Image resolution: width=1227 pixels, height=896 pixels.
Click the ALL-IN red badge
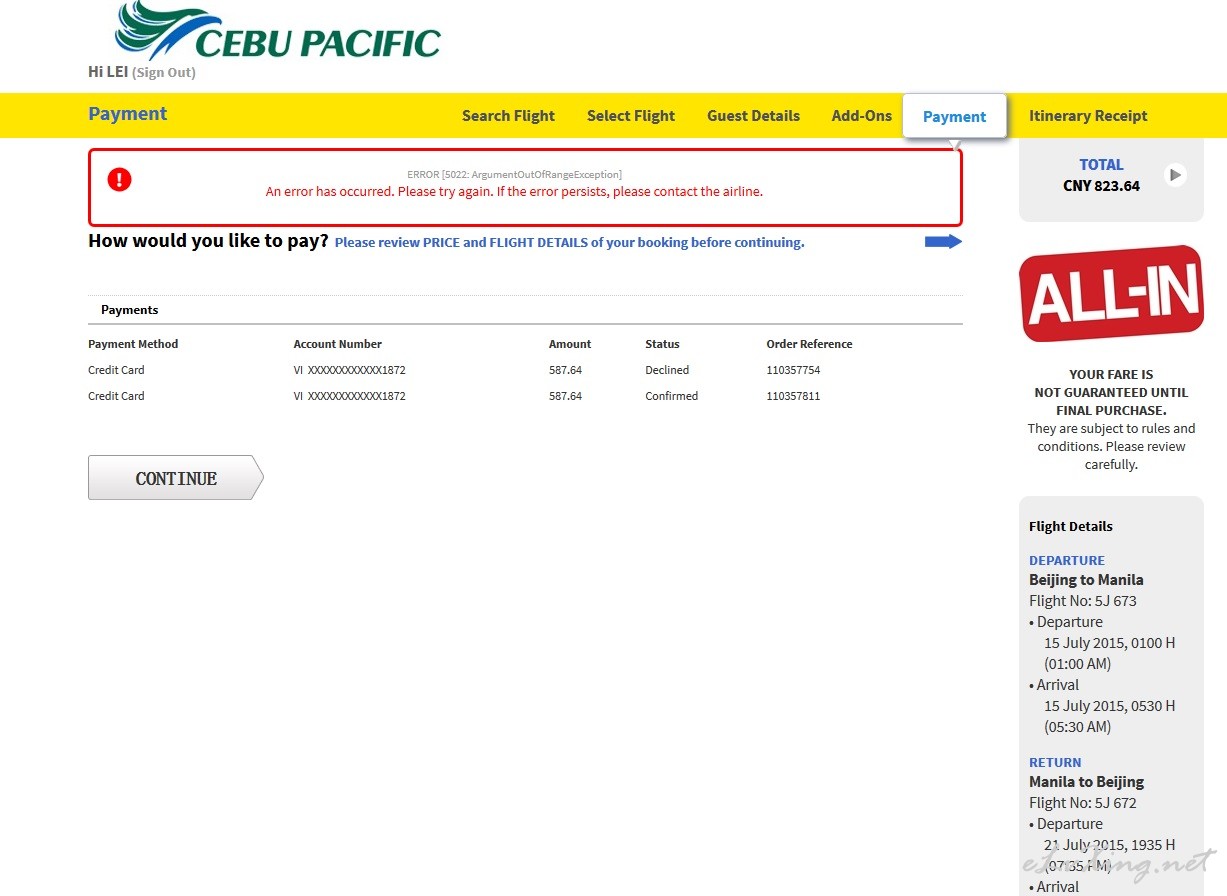coord(1111,294)
